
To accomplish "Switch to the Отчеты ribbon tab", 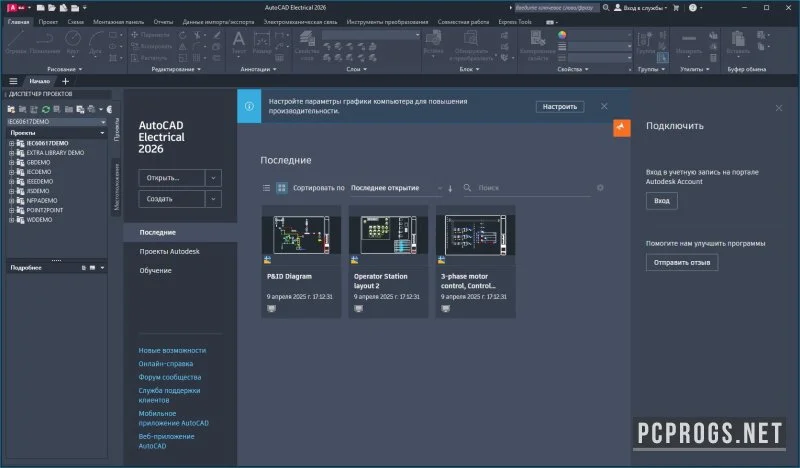I will pyautogui.click(x=163, y=22).
